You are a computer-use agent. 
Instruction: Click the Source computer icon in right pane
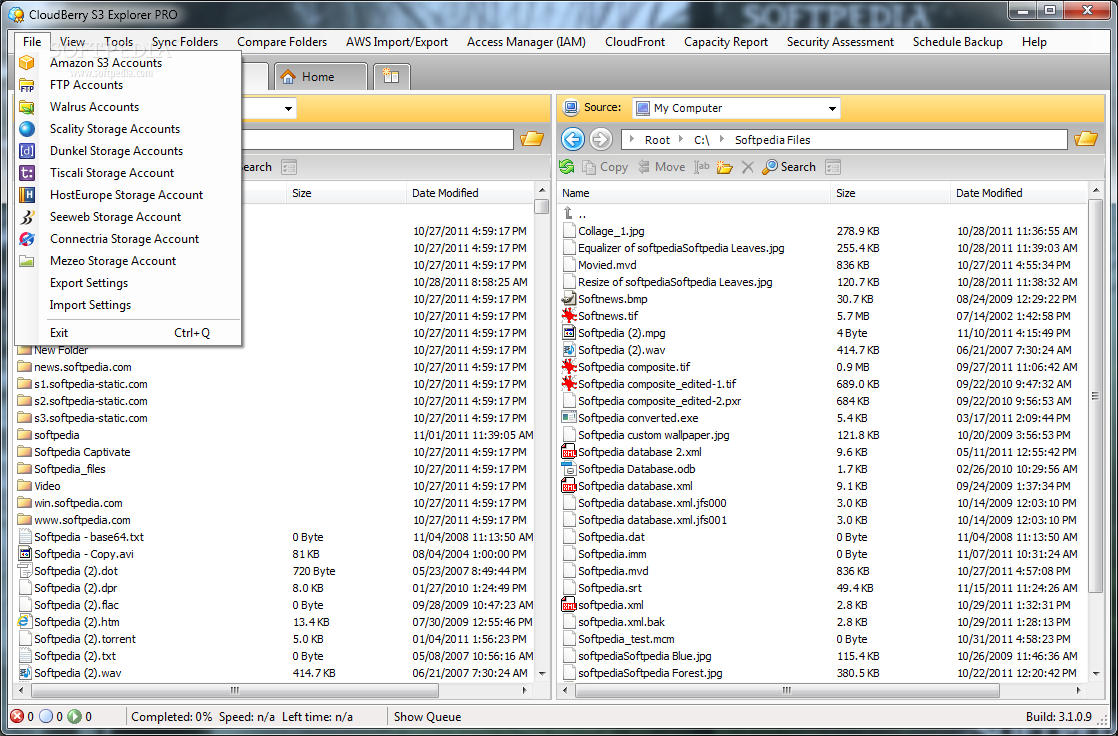point(570,108)
